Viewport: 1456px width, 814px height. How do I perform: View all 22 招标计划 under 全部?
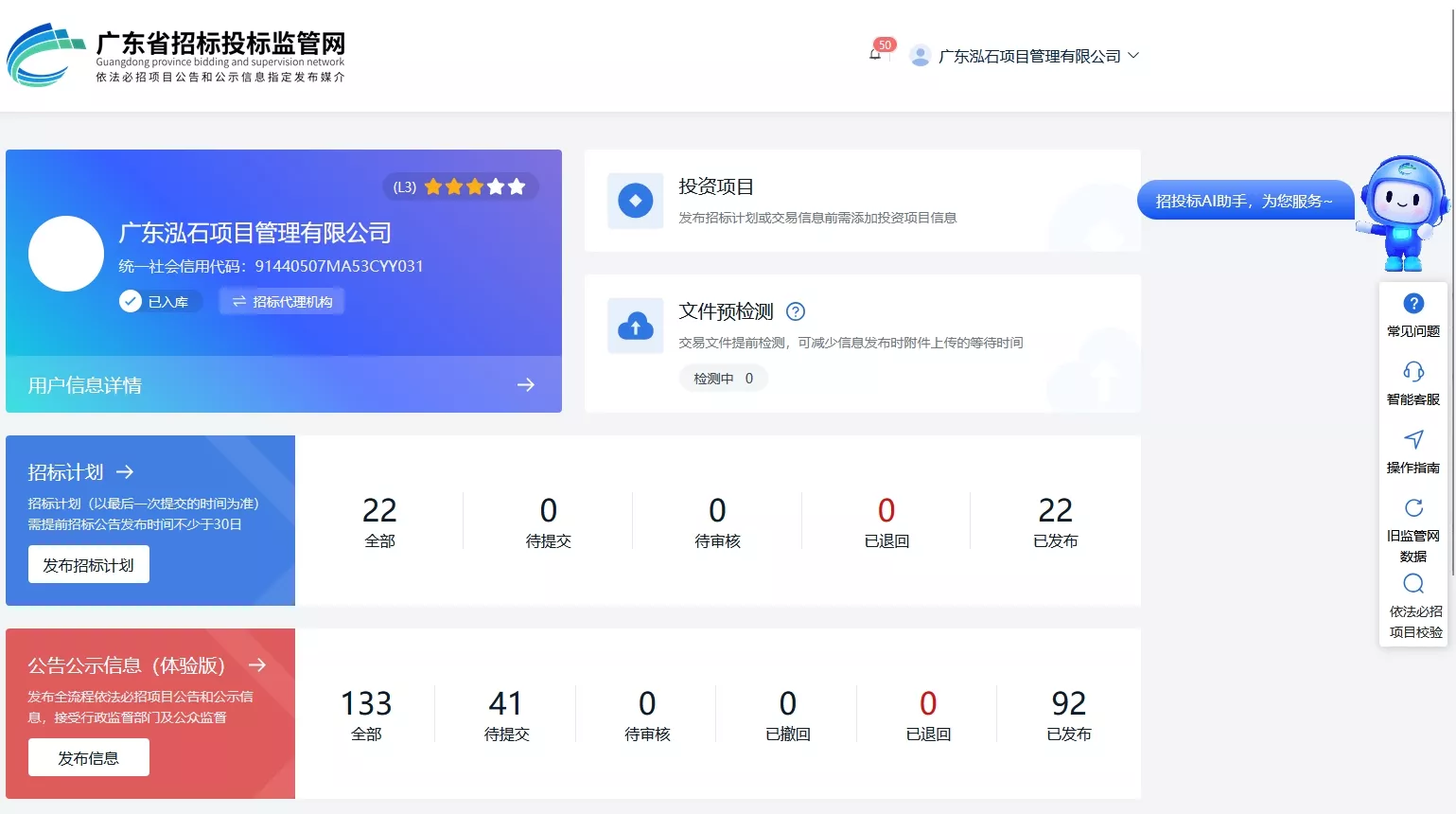tap(379, 521)
